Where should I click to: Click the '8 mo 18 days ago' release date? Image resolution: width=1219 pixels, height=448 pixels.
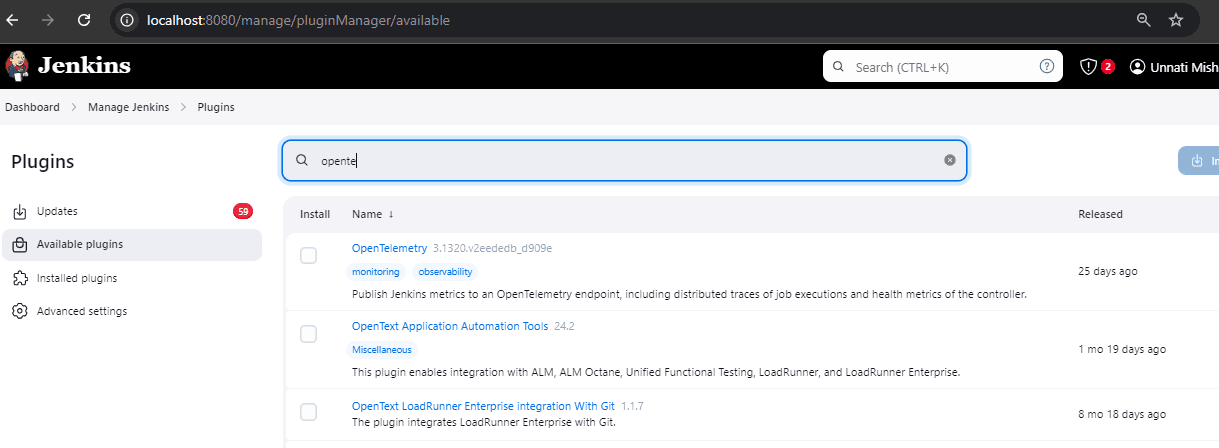1122,414
